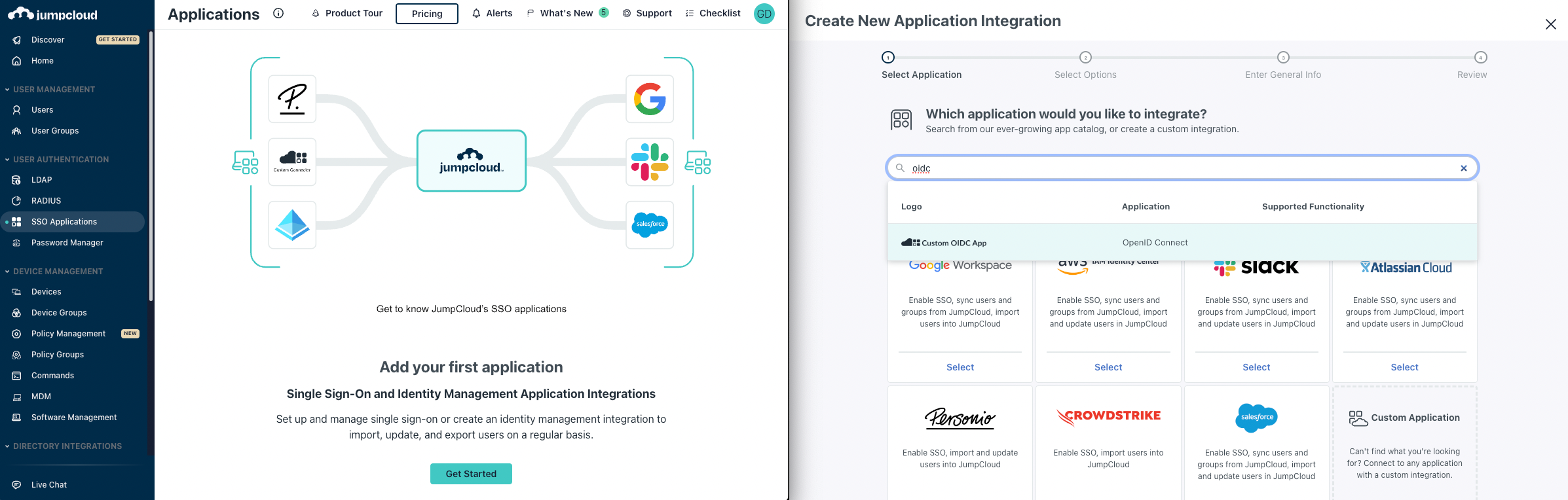Click the Personio application card
The image size is (1568, 500).
tap(960, 443)
